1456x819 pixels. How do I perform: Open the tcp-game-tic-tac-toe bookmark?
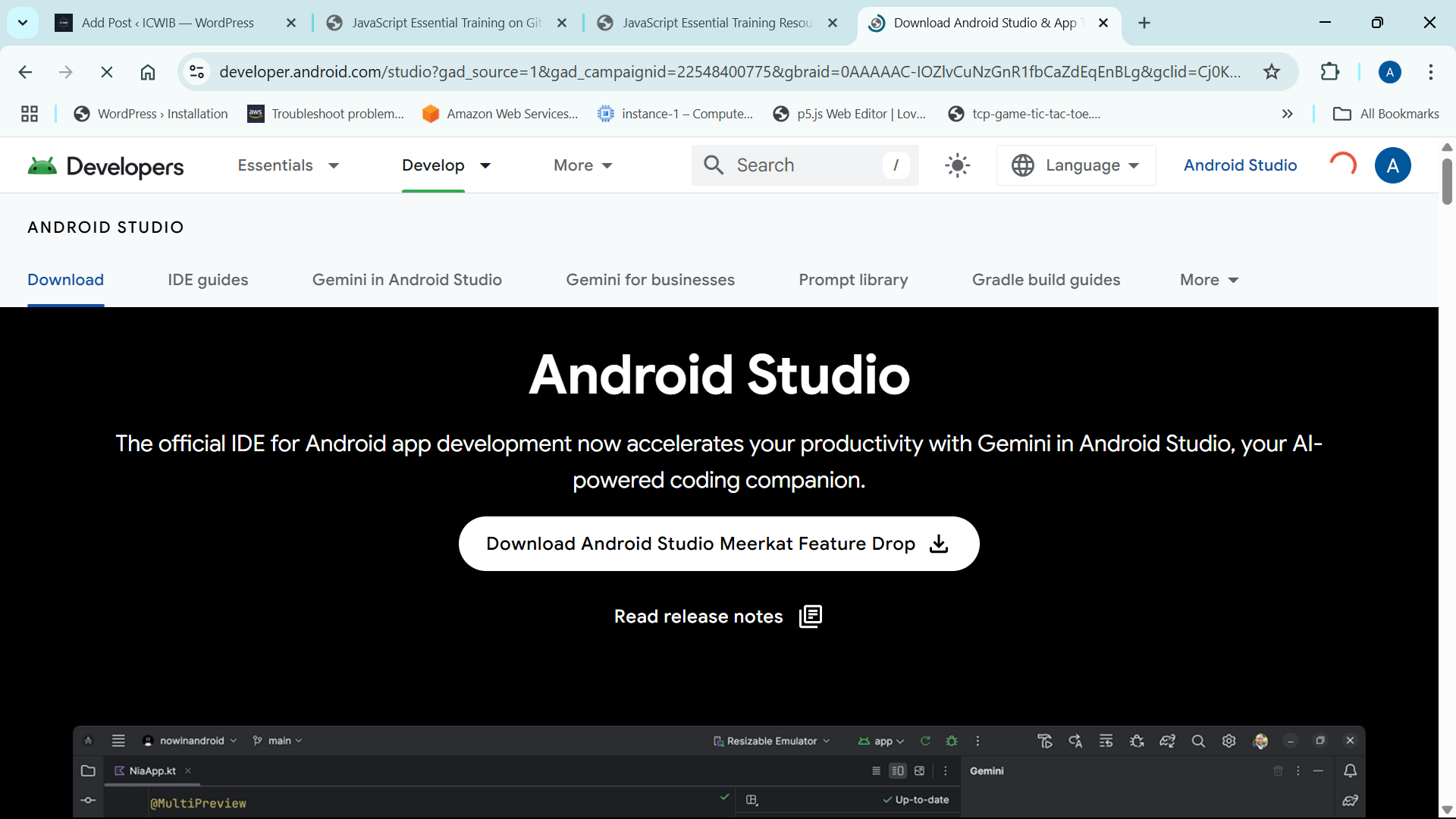tap(1024, 114)
